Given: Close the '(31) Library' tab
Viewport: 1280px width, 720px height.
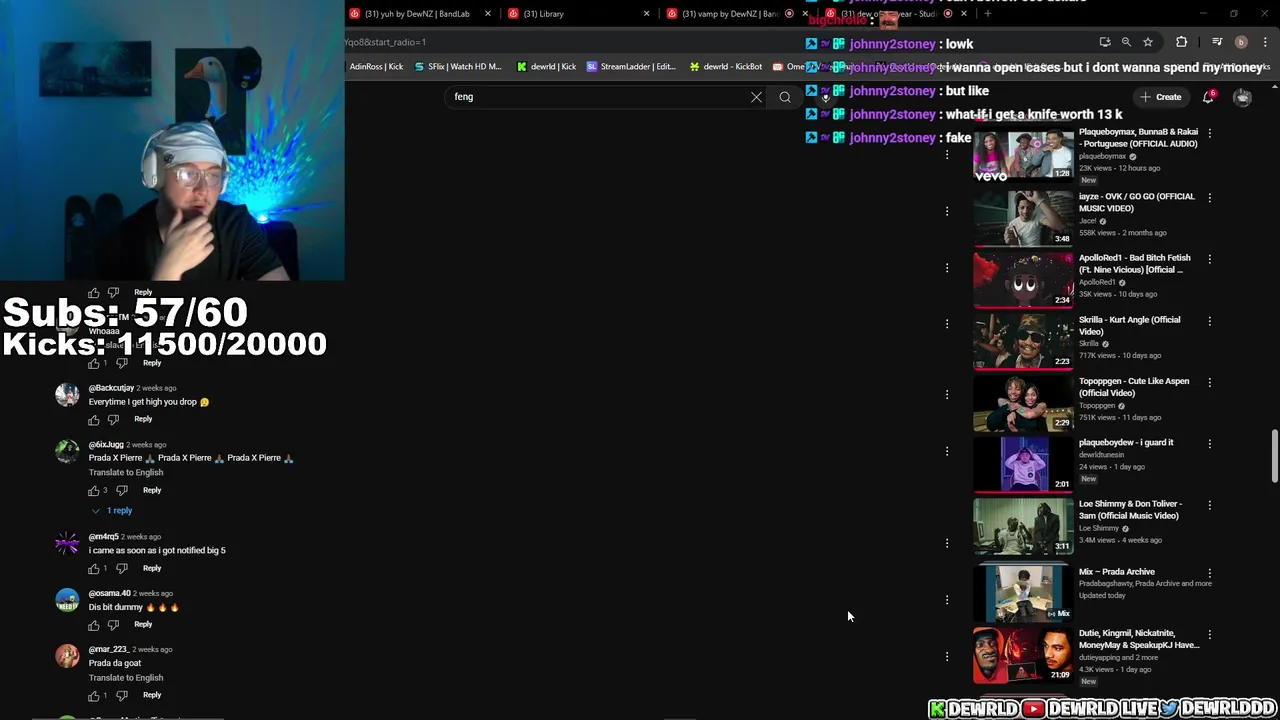Looking at the screenshot, I should tap(646, 14).
